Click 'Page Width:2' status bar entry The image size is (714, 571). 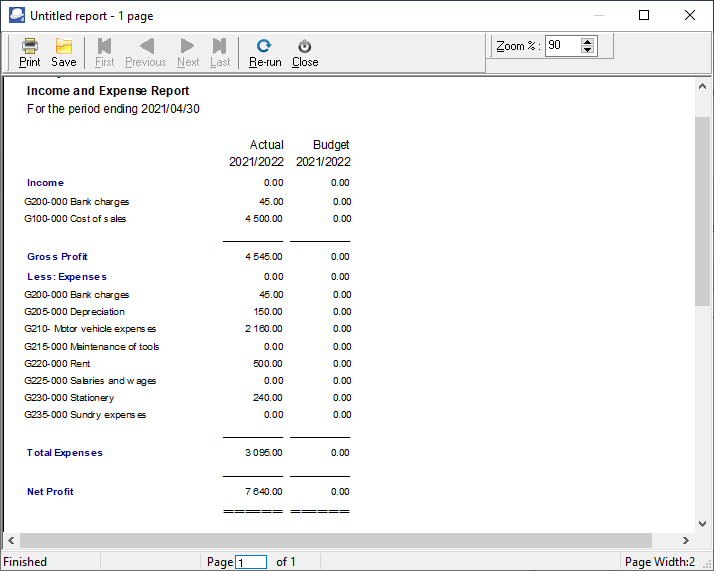tap(660, 562)
